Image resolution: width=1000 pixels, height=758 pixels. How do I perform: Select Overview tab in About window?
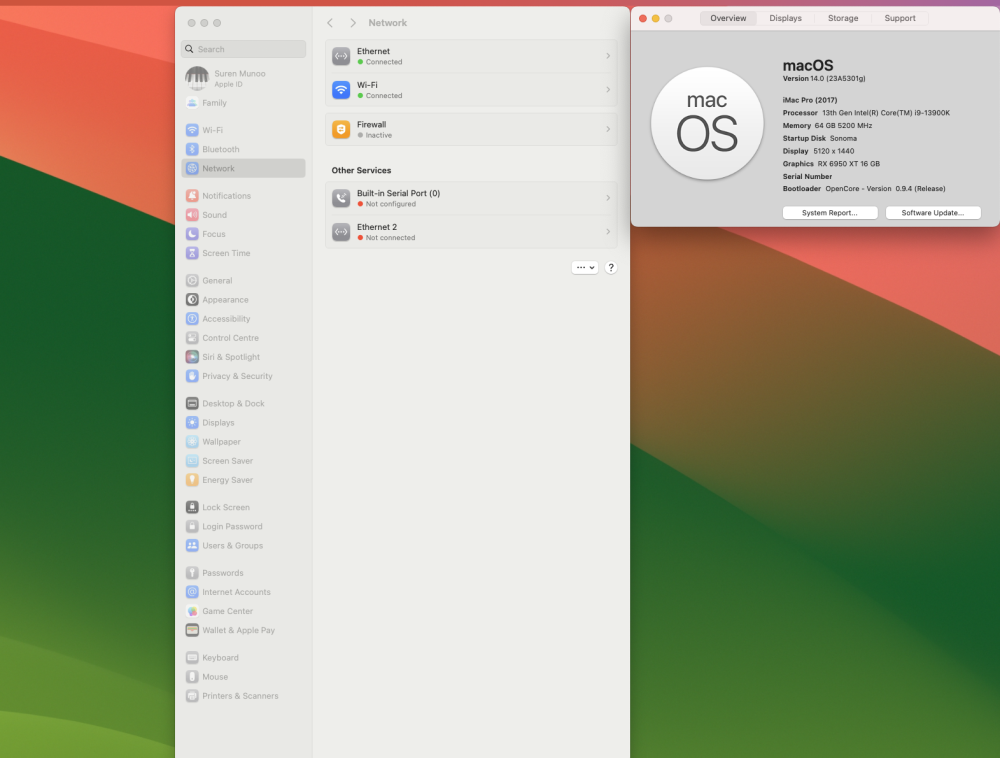[x=728, y=18]
